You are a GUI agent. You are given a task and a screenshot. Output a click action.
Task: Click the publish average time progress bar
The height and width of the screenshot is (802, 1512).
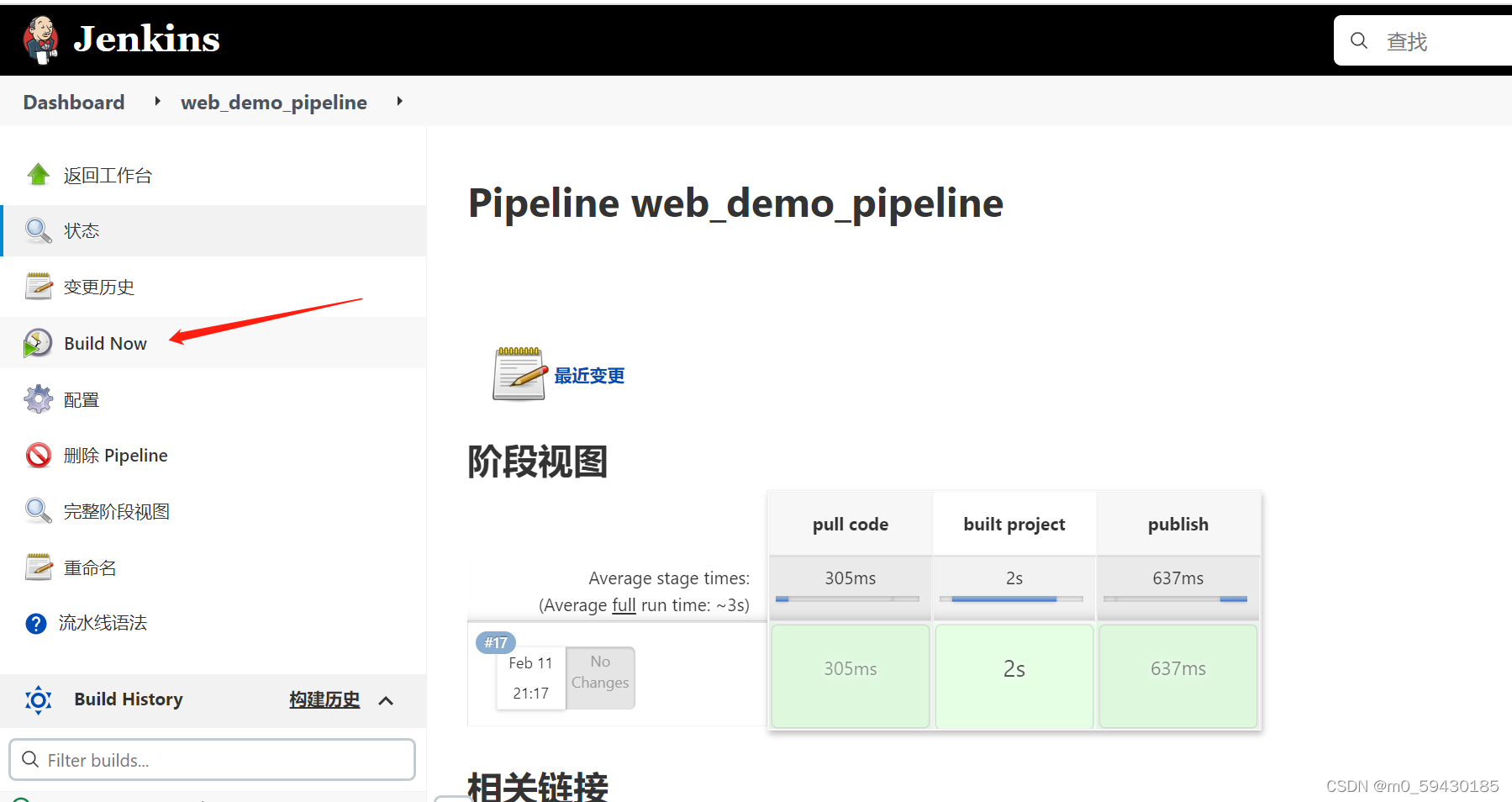(x=1175, y=599)
